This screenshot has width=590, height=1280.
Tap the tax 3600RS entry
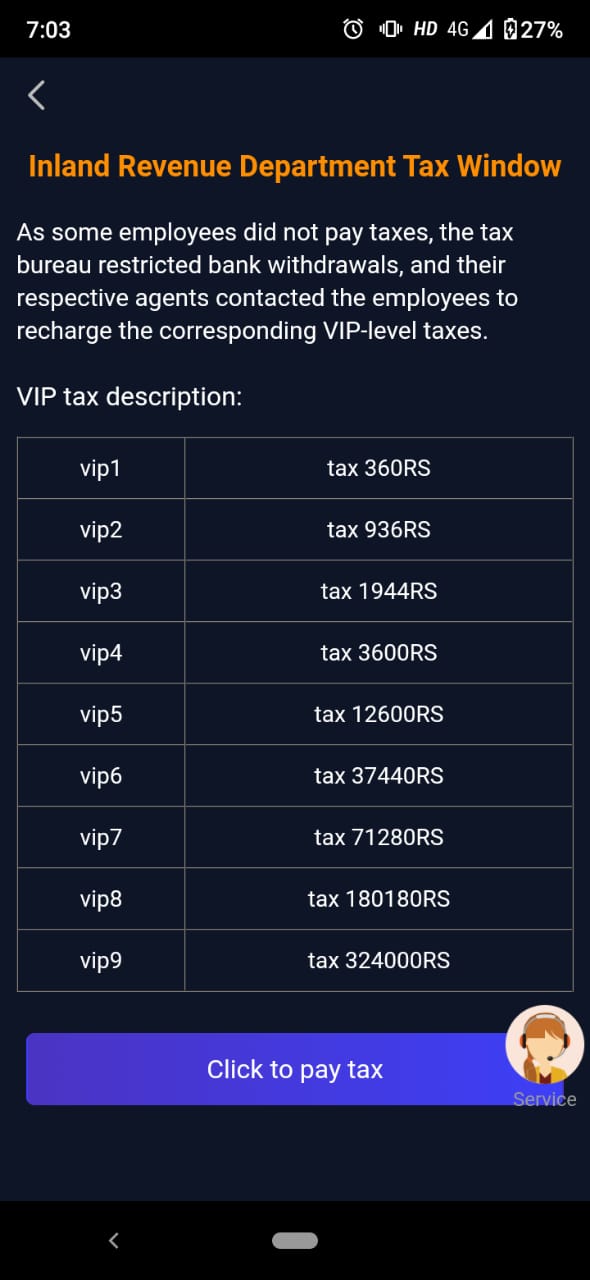tap(379, 653)
